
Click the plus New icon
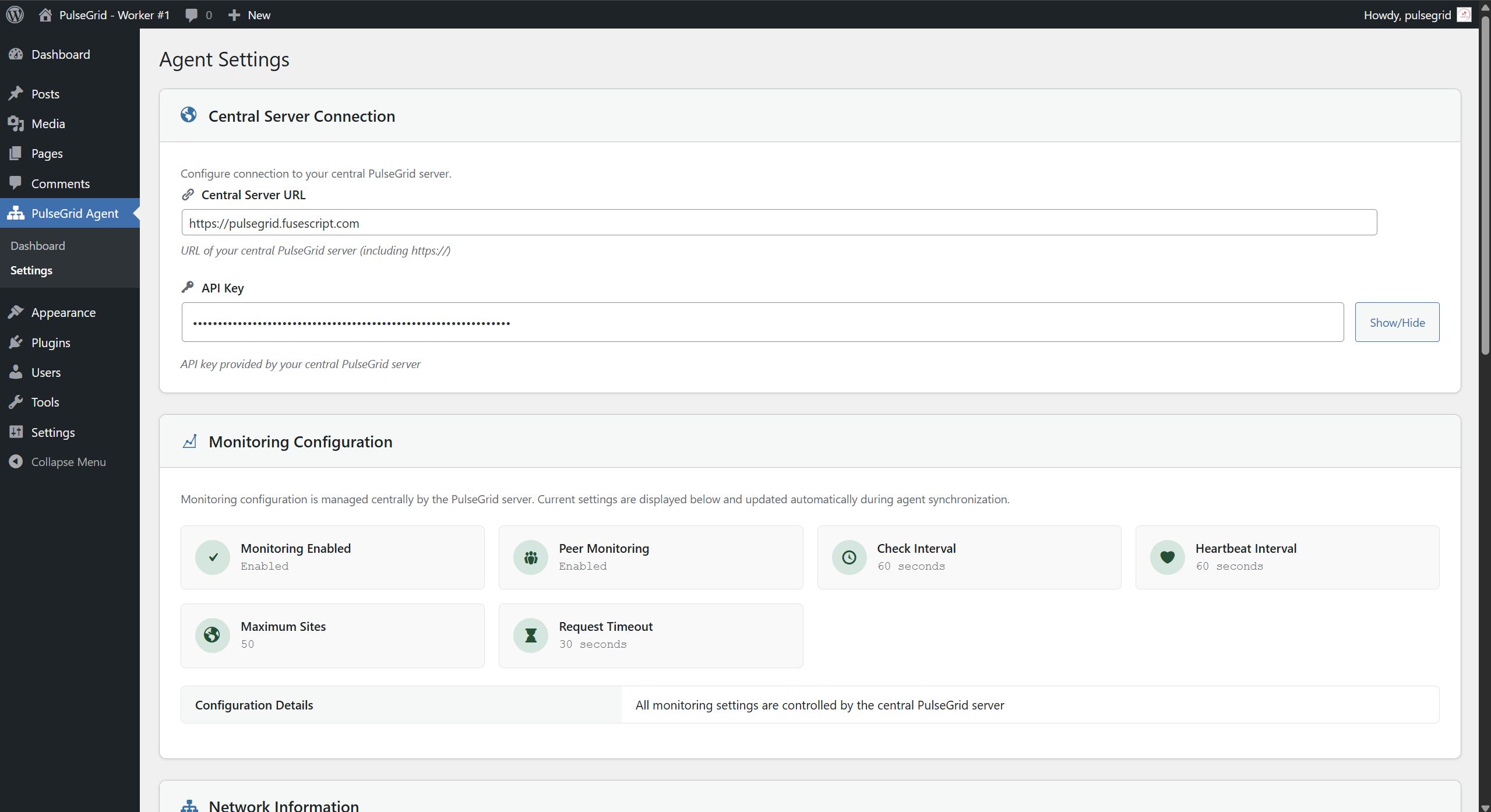coord(234,15)
